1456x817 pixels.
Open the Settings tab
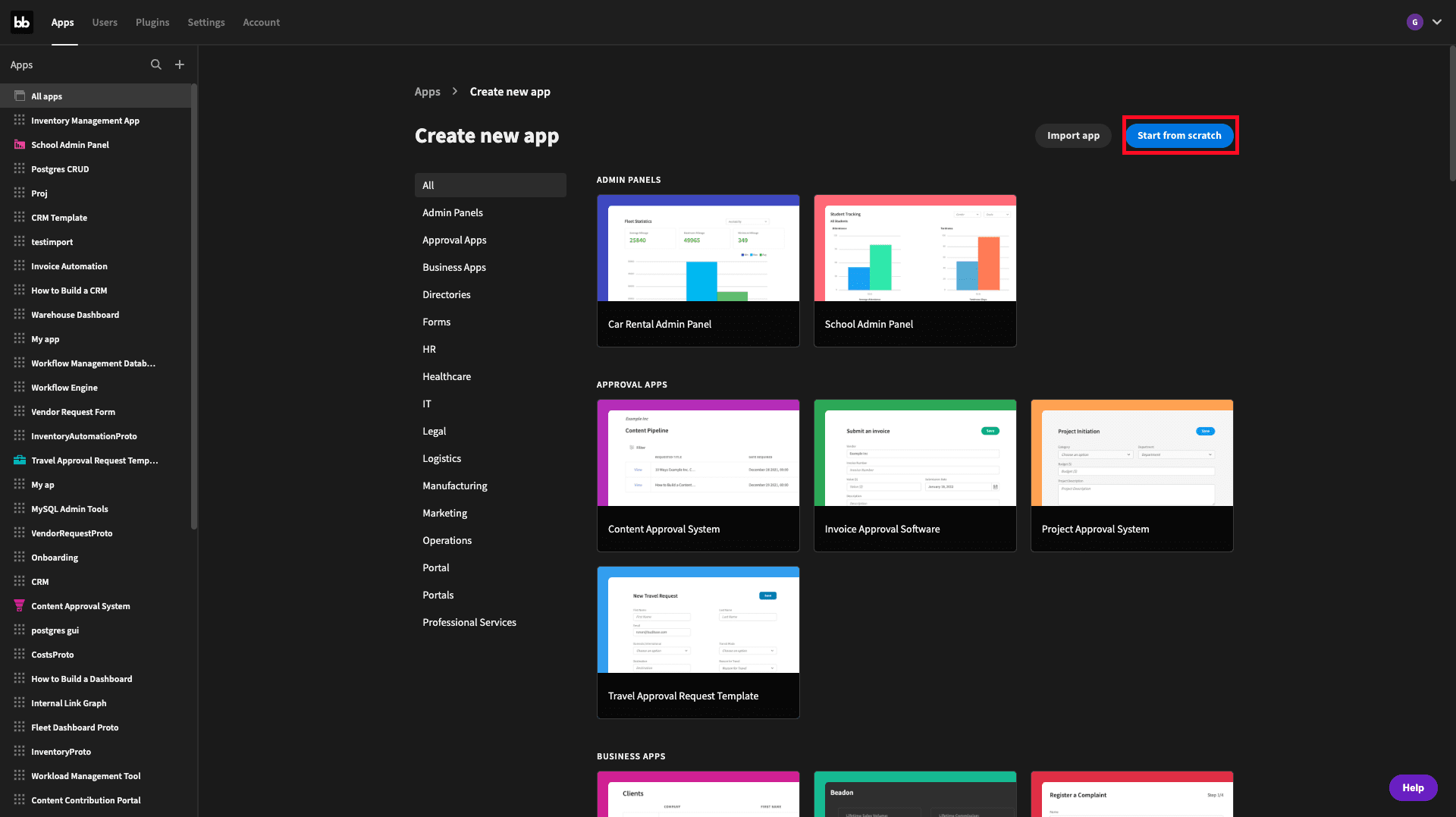point(206,22)
